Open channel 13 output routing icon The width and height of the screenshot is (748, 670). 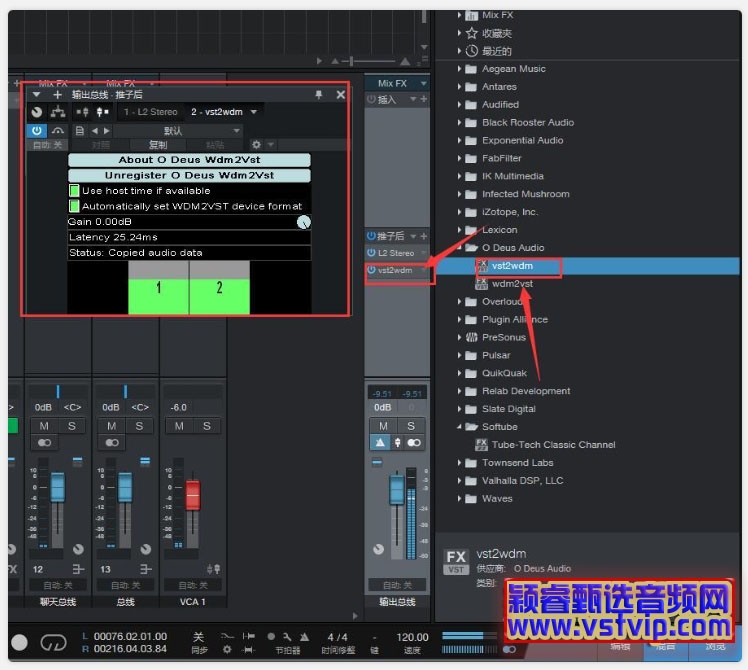[x=145, y=569]
